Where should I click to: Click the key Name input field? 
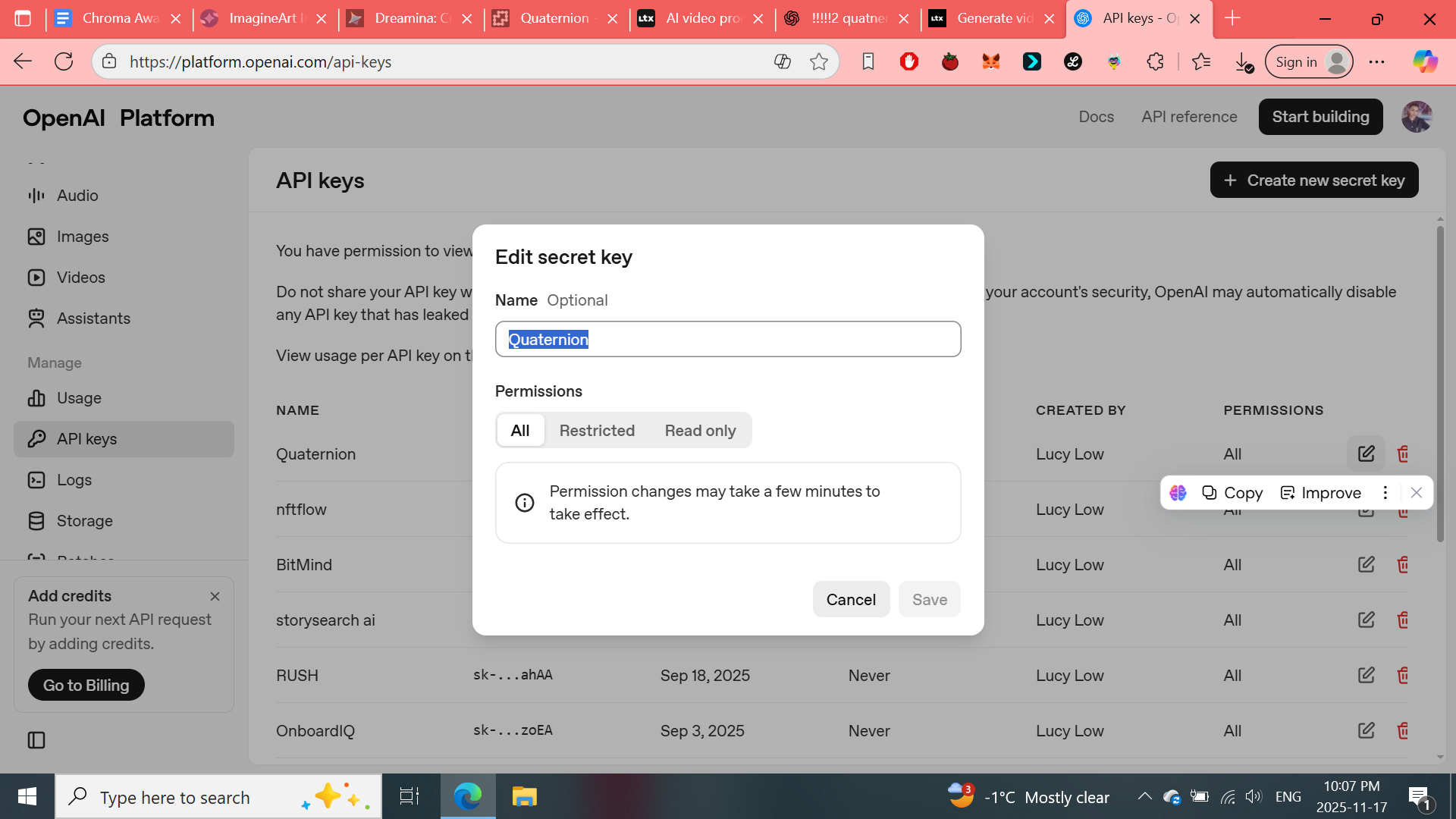click(x=728, y=339)
